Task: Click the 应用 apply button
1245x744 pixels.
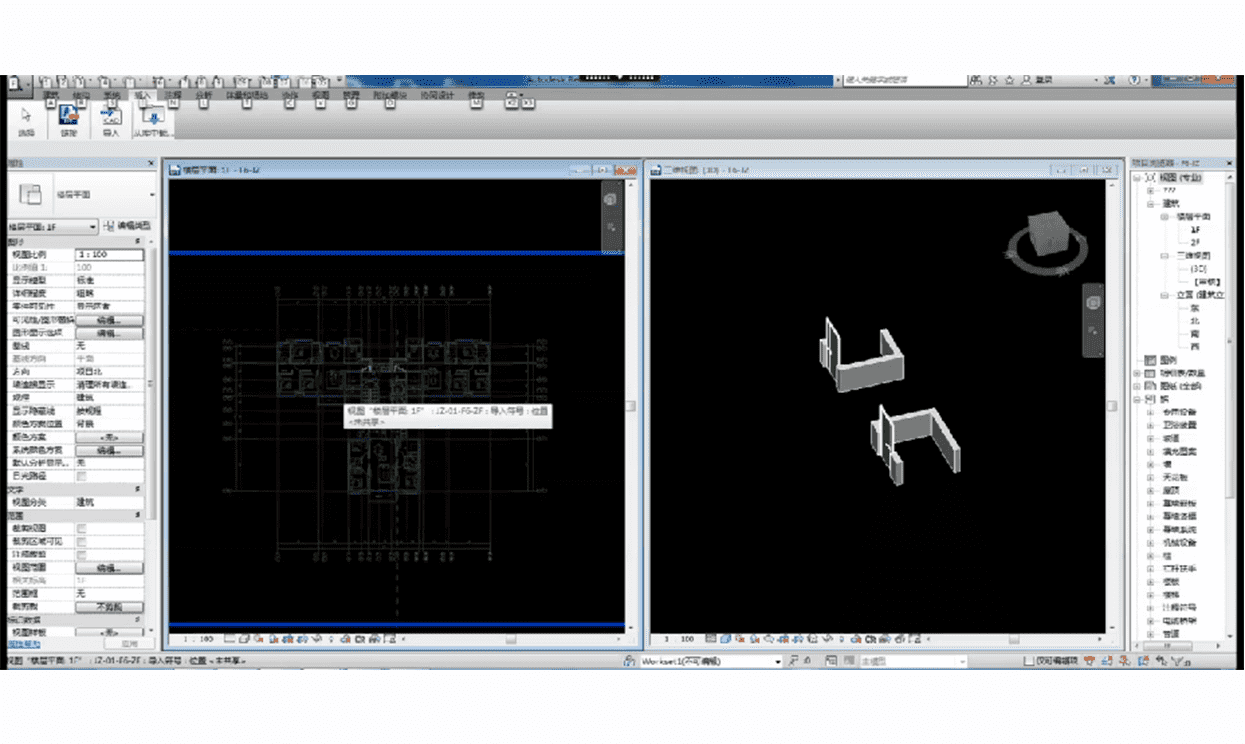Action: coord(130,645)
